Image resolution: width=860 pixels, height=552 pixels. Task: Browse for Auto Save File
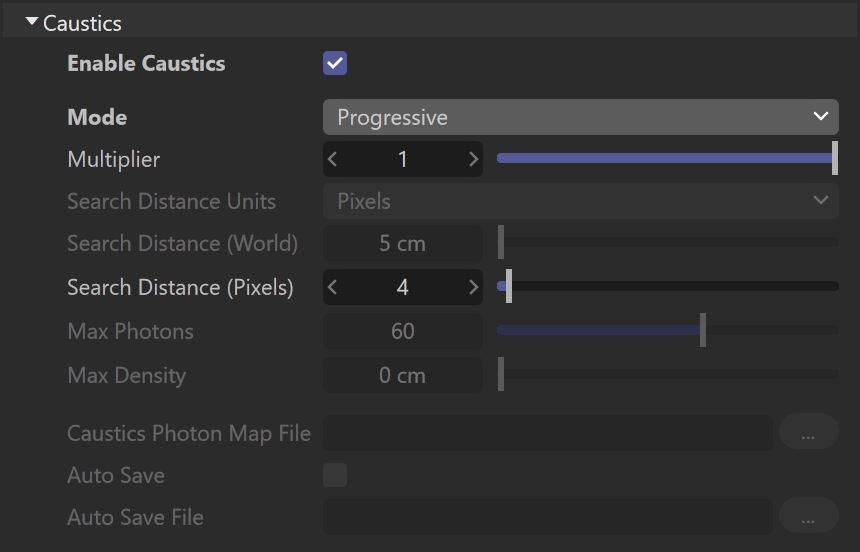pos(808,517)
